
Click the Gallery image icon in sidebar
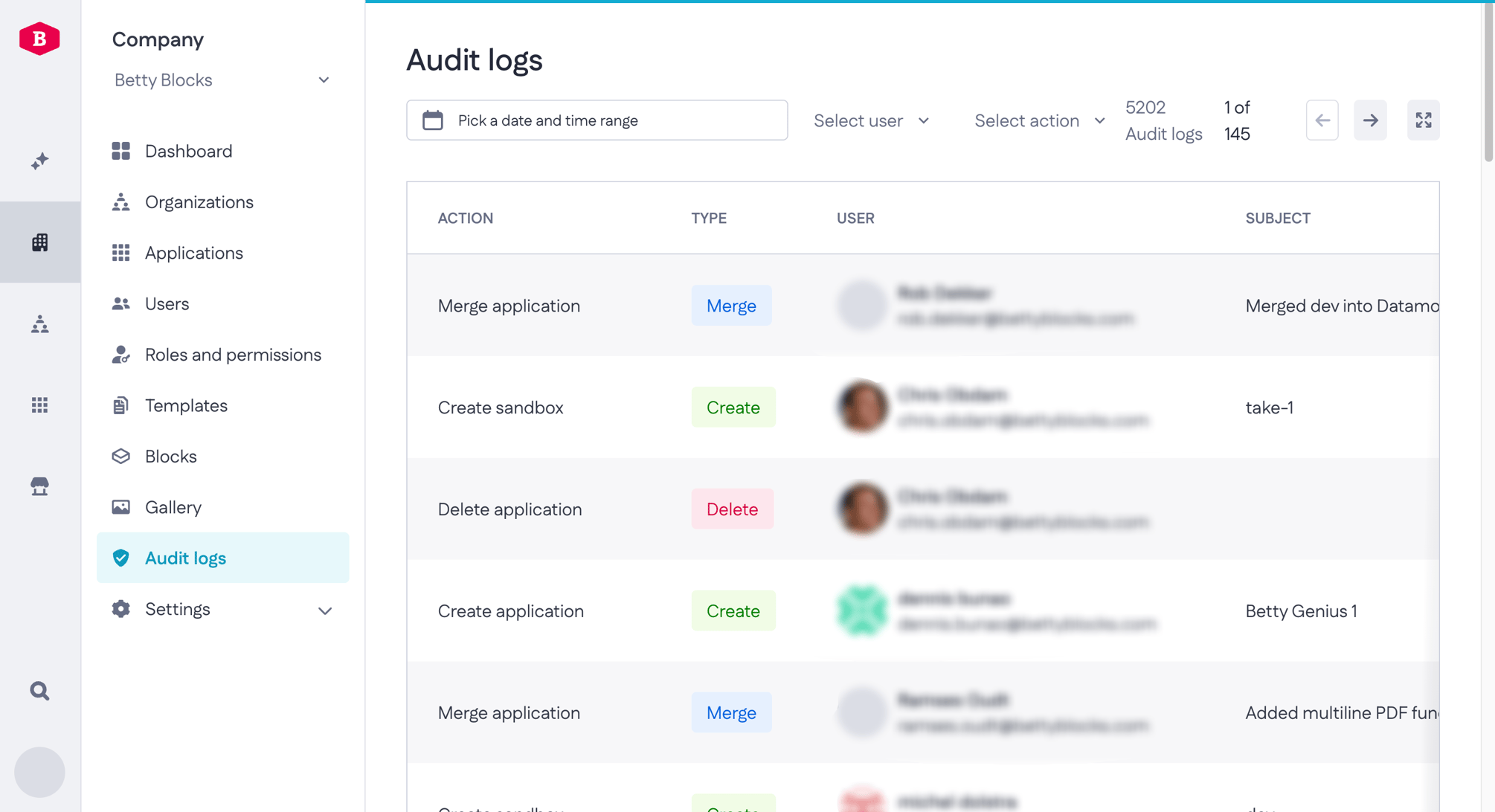click(120, 507)
